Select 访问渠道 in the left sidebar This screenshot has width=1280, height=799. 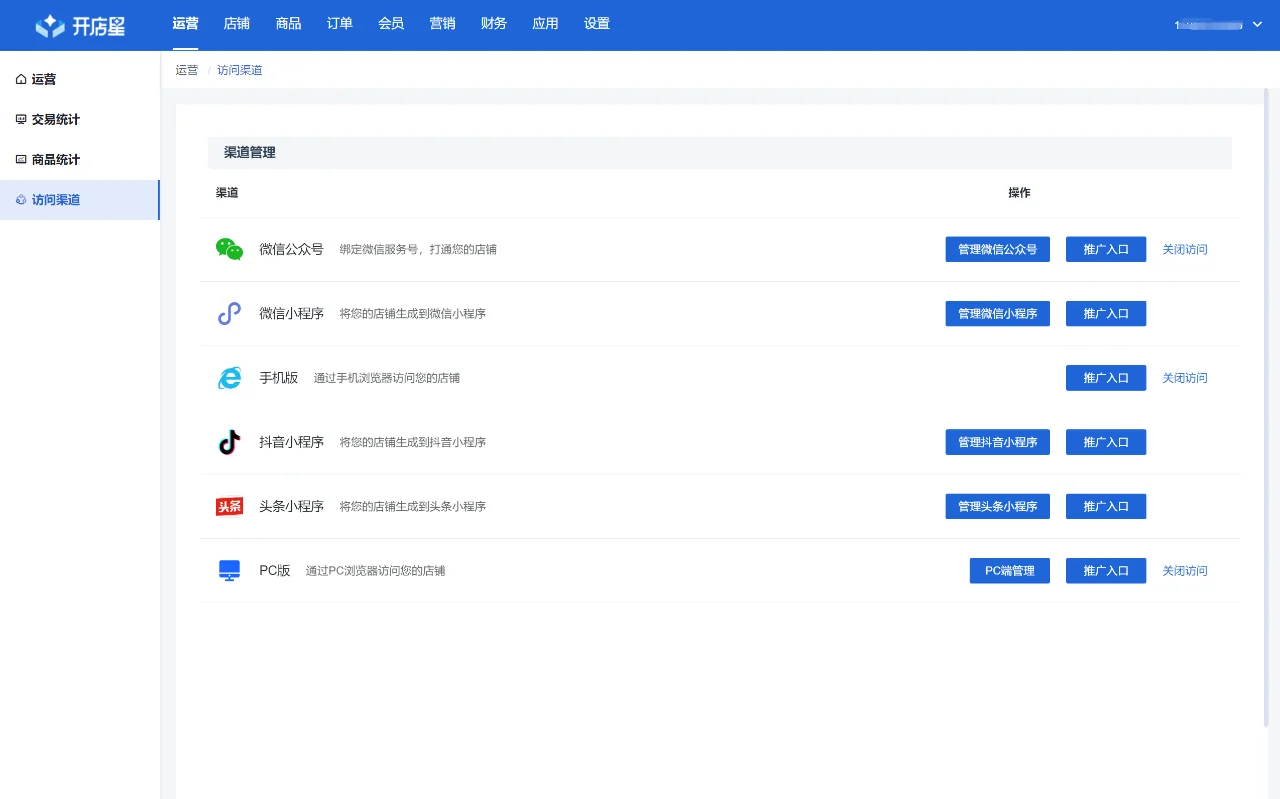80,200
